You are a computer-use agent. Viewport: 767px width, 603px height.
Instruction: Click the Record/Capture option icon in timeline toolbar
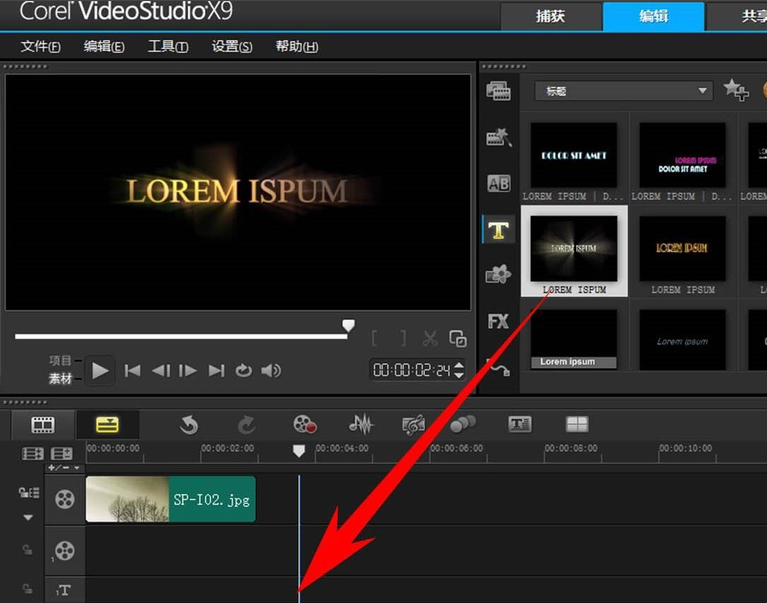click(305, 425)
